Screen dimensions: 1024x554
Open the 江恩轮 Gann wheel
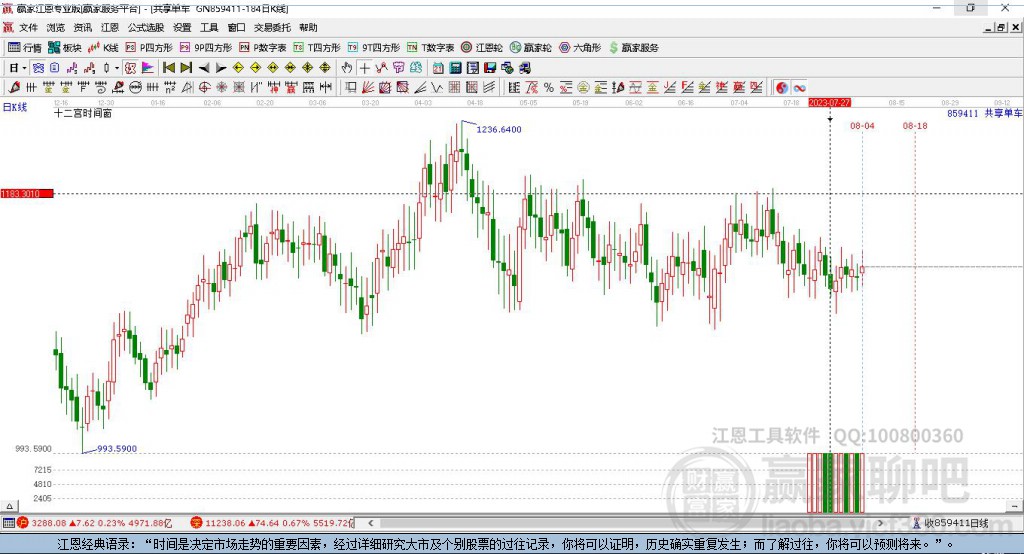[482, 48]
